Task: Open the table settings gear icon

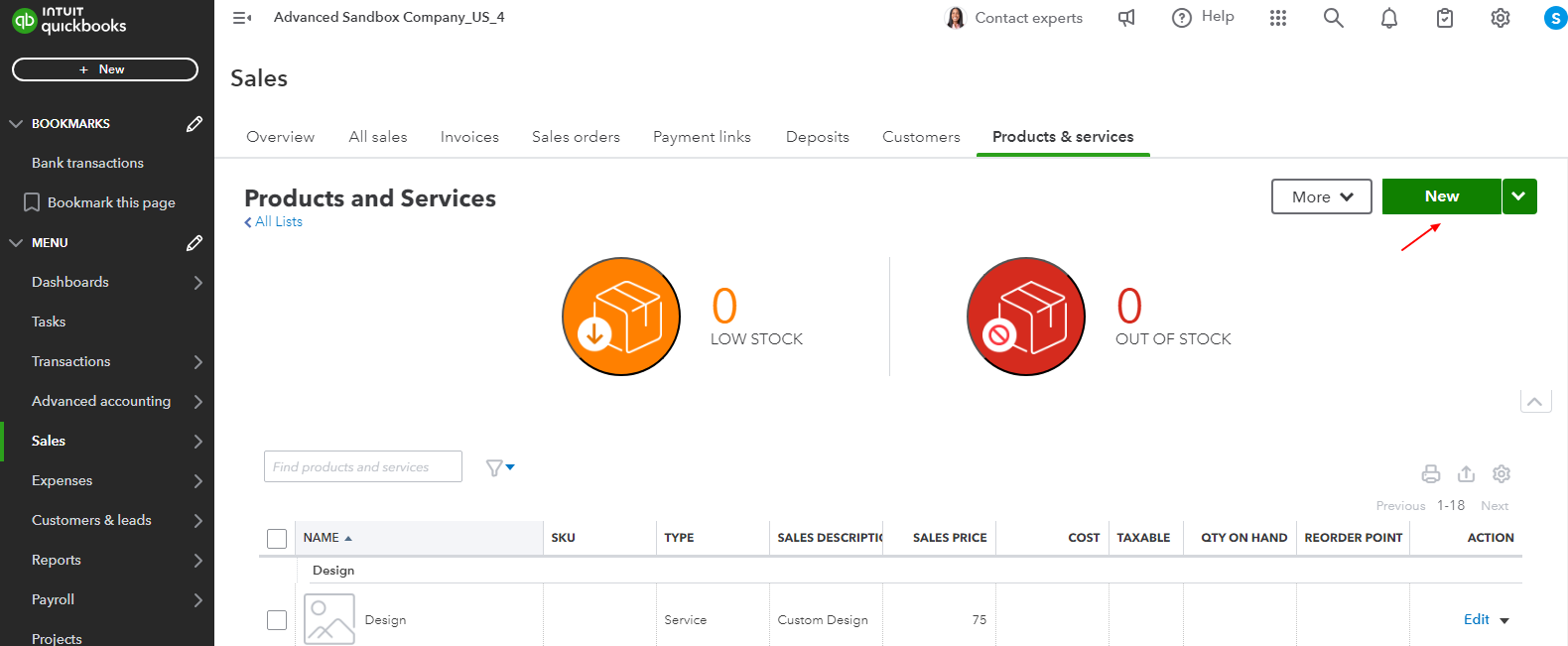Action: 1501,474
